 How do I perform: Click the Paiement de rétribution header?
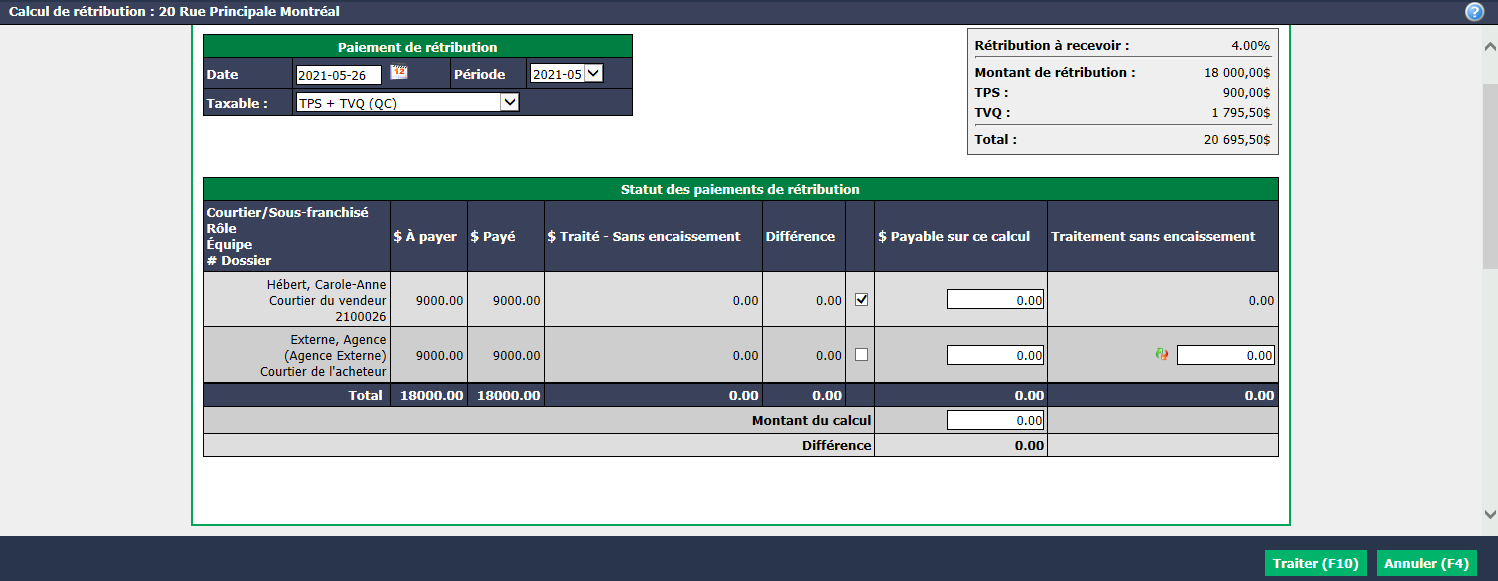point(418,47)
